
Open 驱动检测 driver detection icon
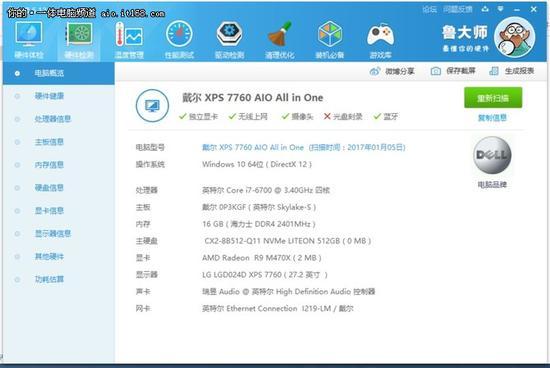[x=229, y=40]
